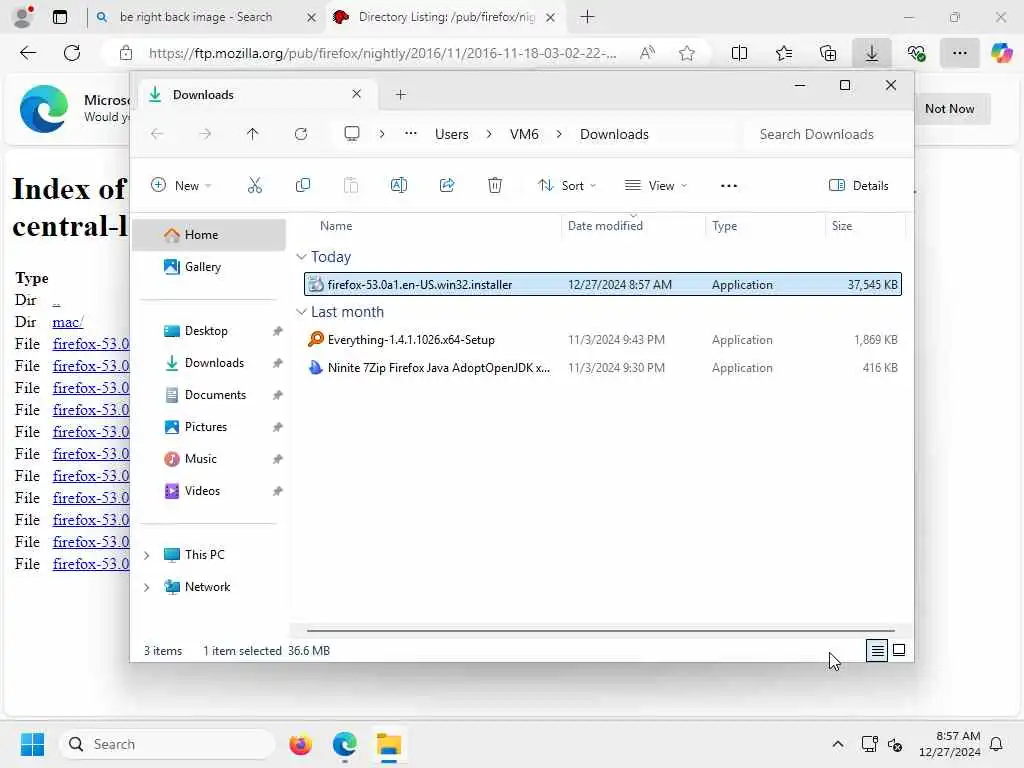
Task: Click the Edge address bar URL
Action: [382, 53]
